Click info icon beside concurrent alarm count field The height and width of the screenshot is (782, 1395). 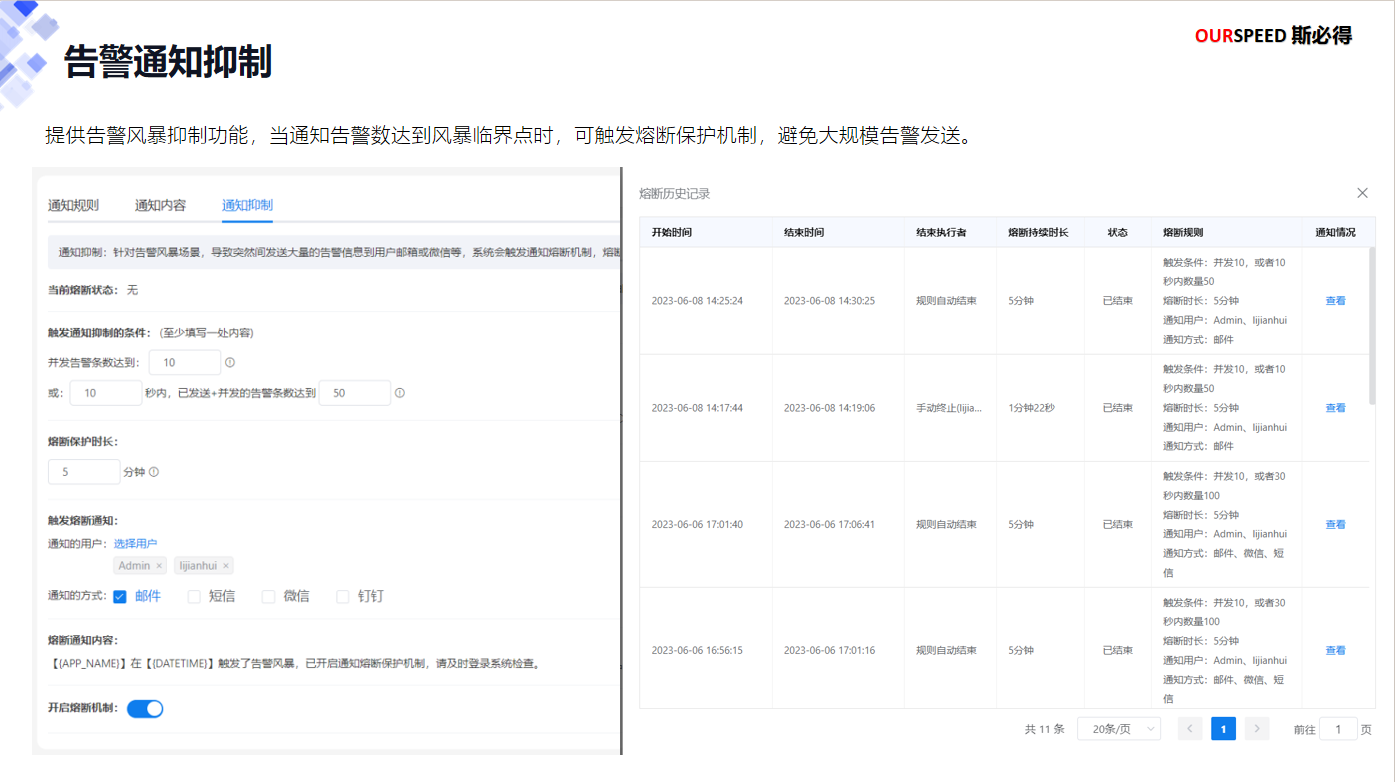coord(230,363)
